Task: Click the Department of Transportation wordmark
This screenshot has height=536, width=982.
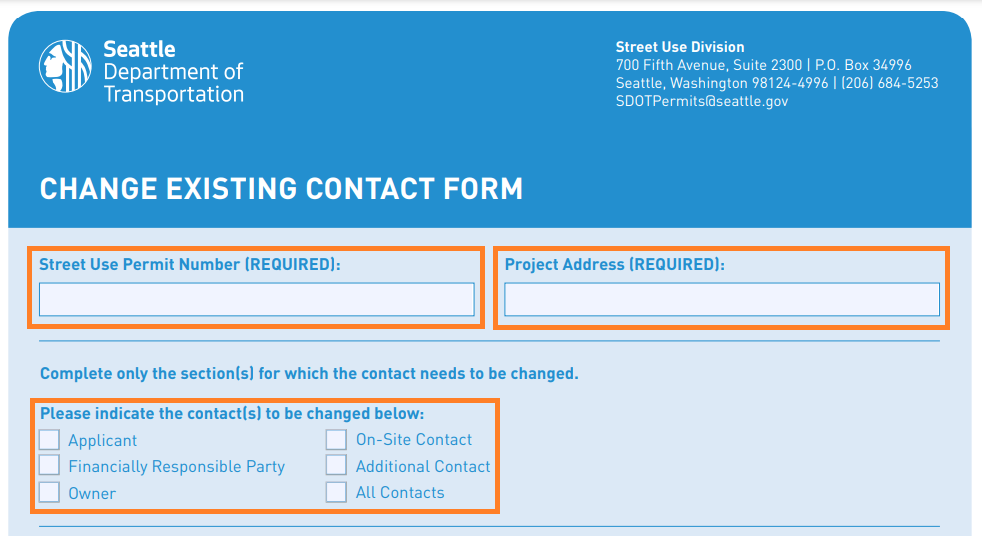Action: click(x=173, y=83)
